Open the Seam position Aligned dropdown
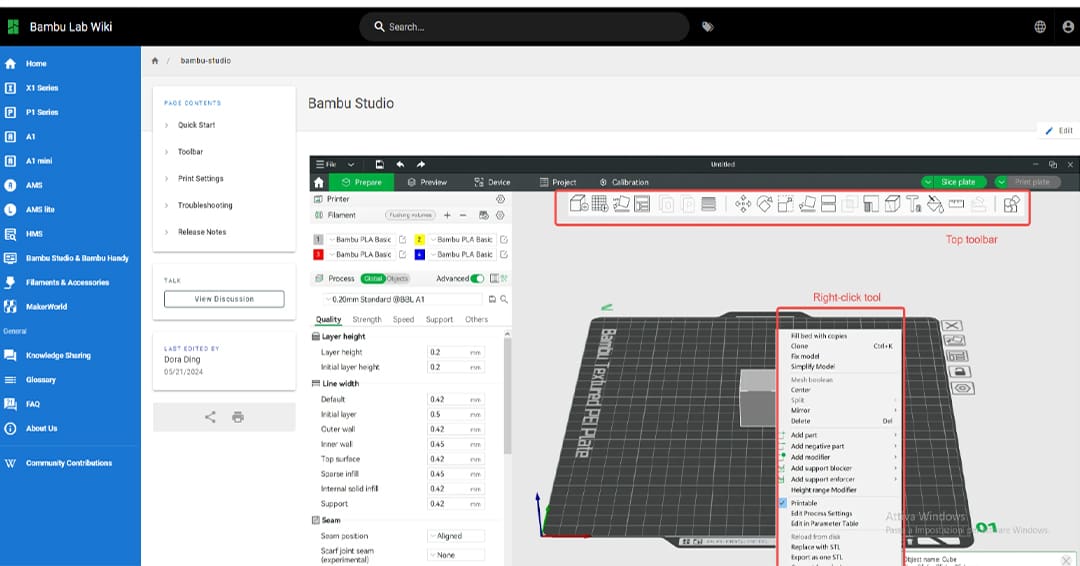The image size is (1080, 566). [456, 536]
